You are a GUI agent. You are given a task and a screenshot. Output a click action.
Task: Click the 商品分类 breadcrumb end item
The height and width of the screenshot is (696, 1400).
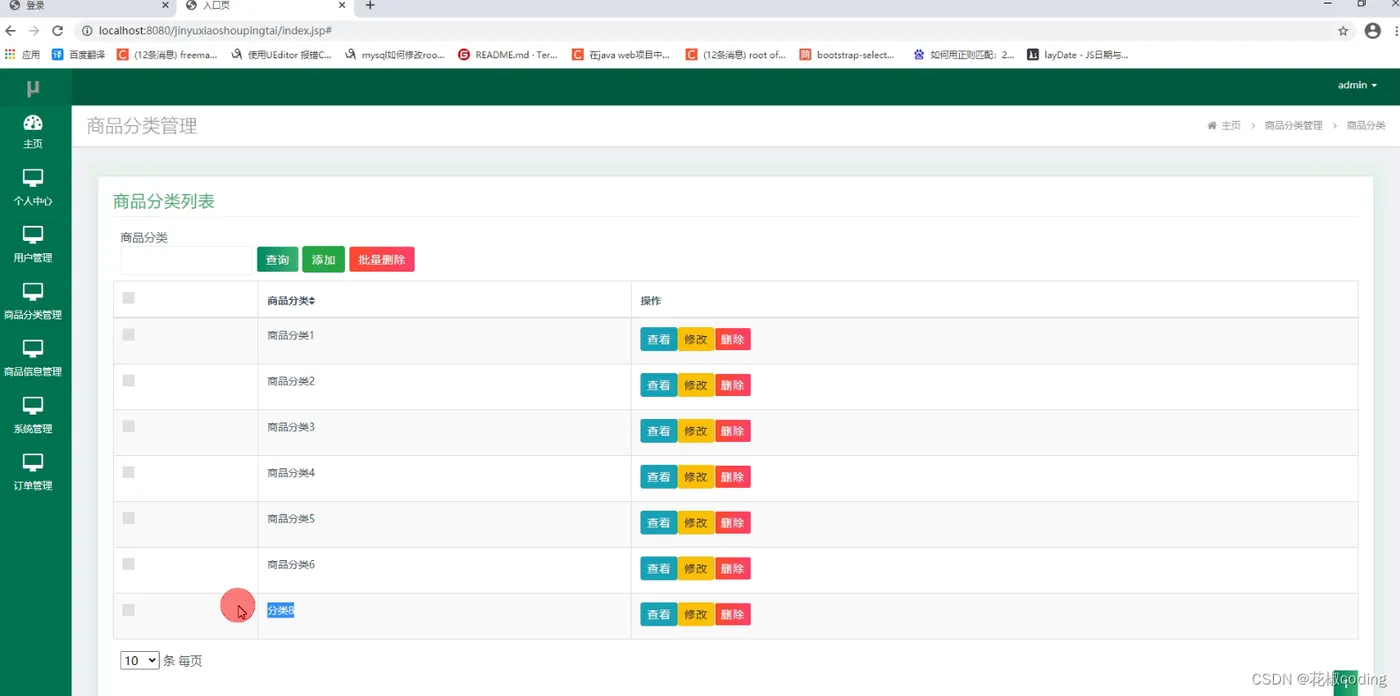point(1366,126)
